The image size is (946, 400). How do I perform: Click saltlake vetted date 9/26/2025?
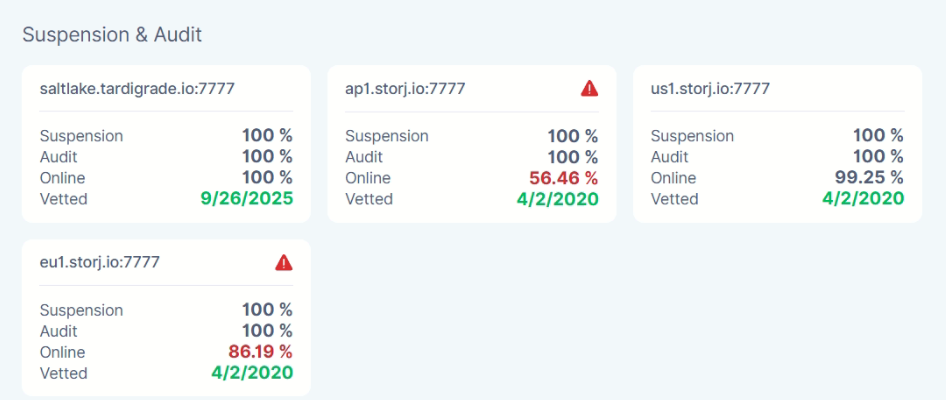[247, 199]
